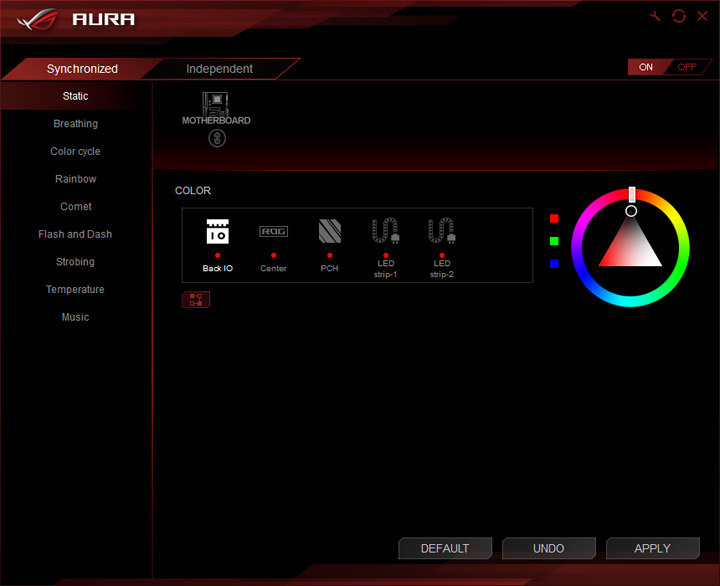This screenshot has height=586, width=720.
Task: Choose the Rainbow effect
Action: (x=75, y=179)
